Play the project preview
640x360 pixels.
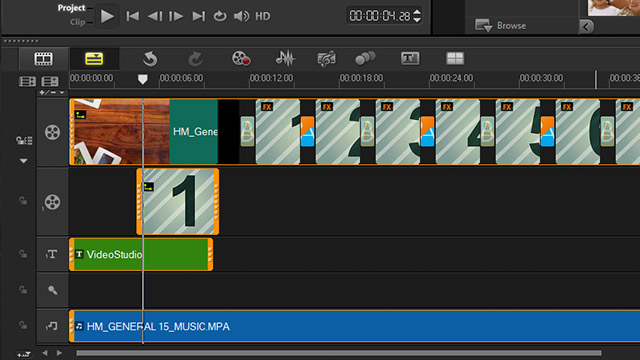pyautogui.click(x=107, y=16)
